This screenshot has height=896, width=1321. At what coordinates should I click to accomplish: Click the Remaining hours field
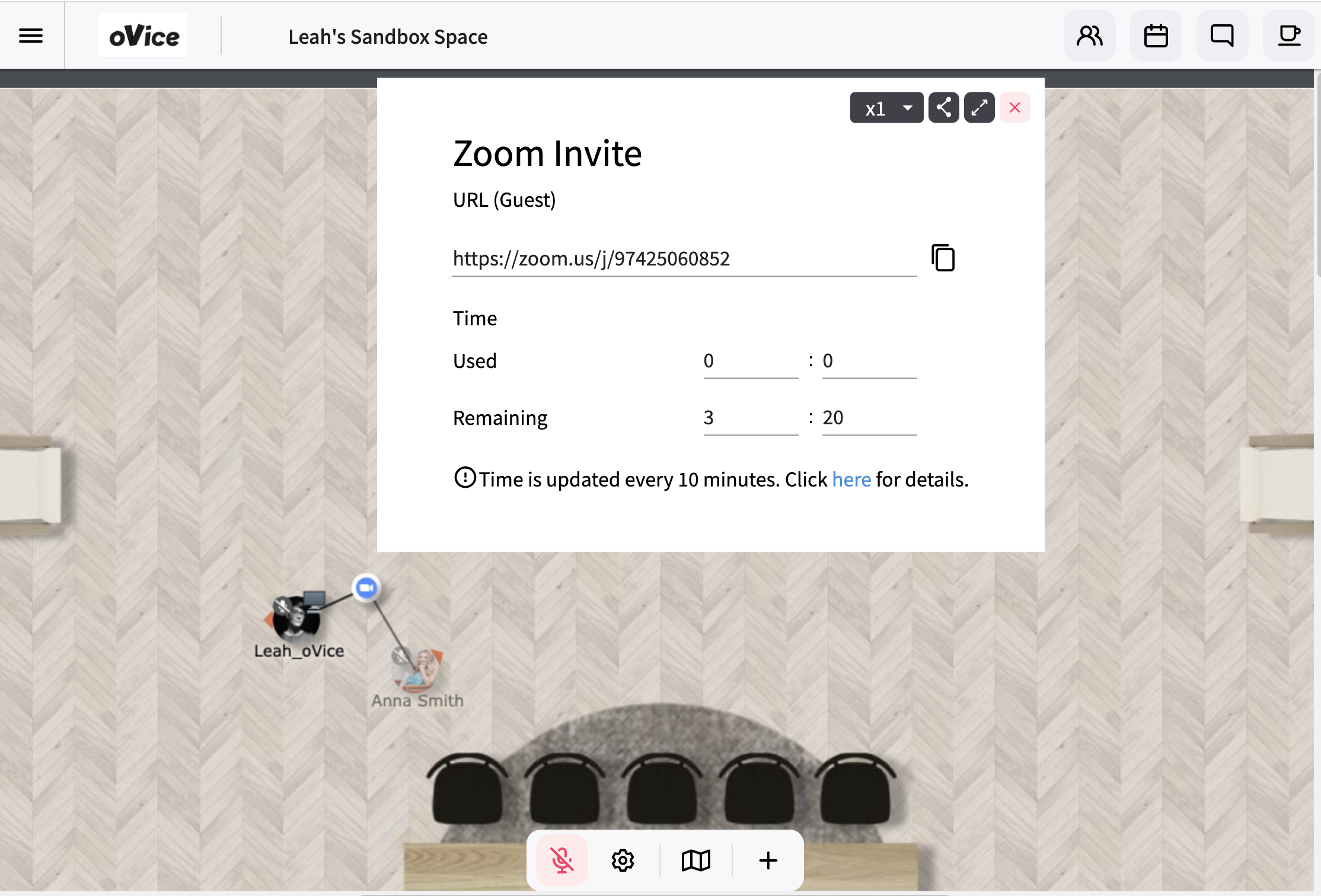coord(751,418)
